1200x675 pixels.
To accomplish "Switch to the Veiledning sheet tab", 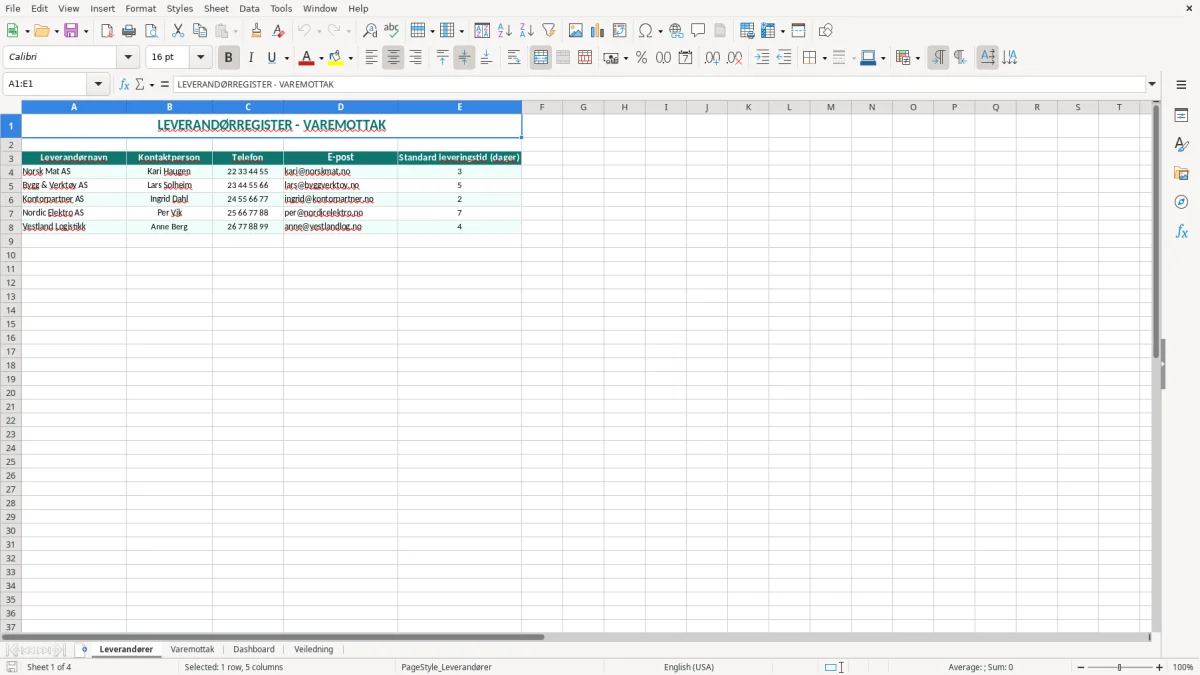I will [314, 649].
